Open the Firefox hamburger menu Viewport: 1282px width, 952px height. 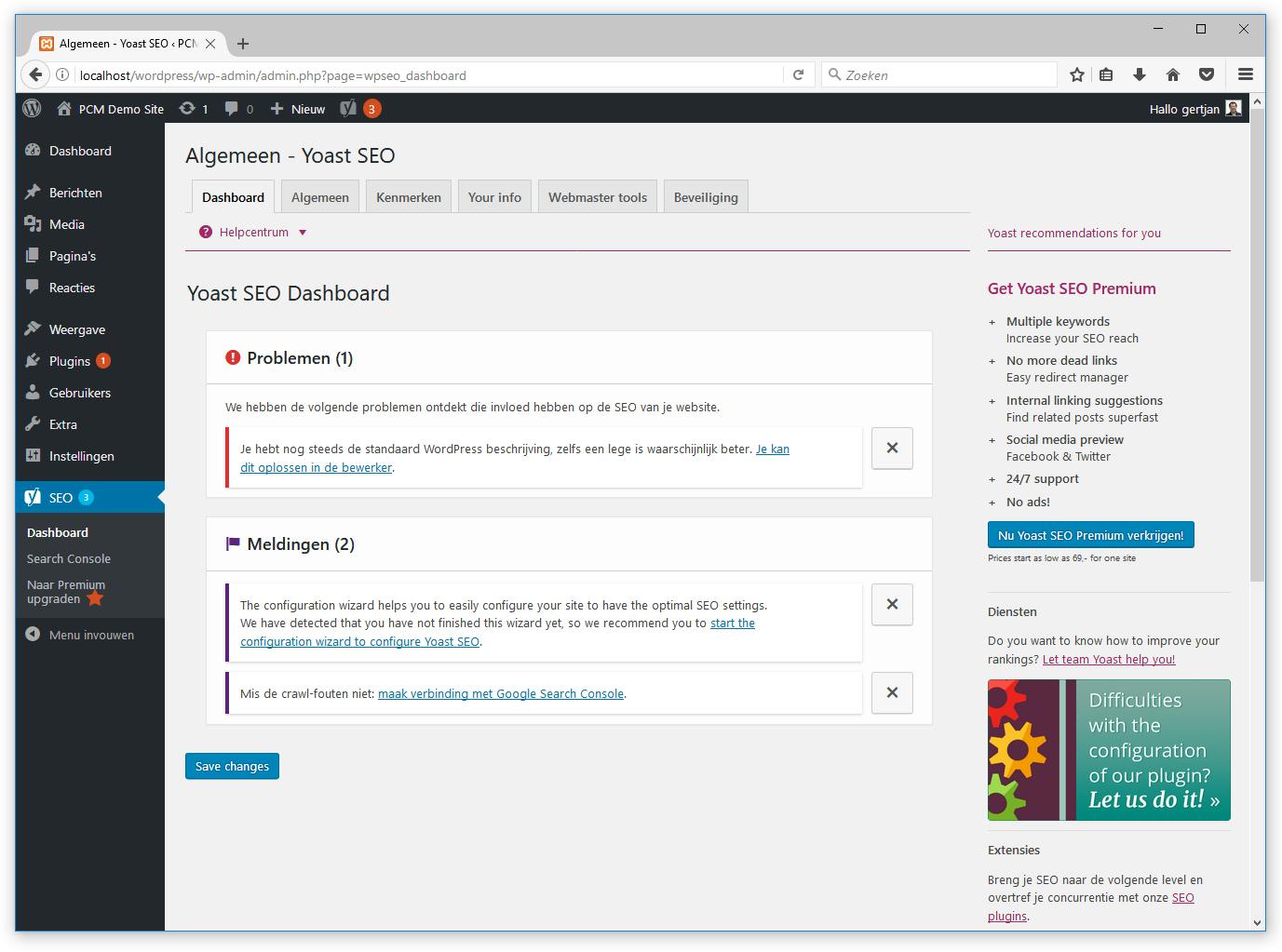1246,75
